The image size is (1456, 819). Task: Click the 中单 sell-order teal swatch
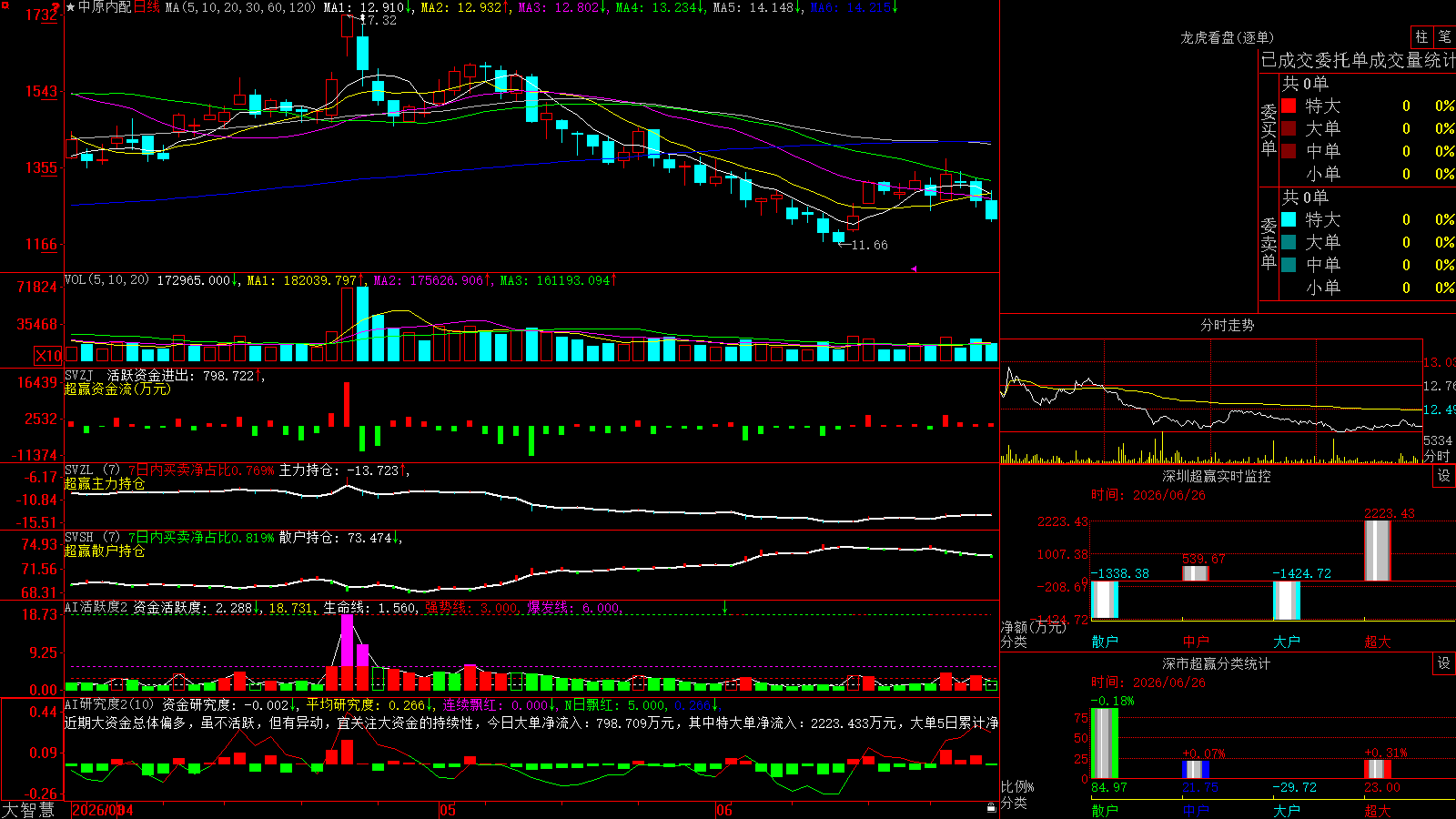coord(1289,265)
